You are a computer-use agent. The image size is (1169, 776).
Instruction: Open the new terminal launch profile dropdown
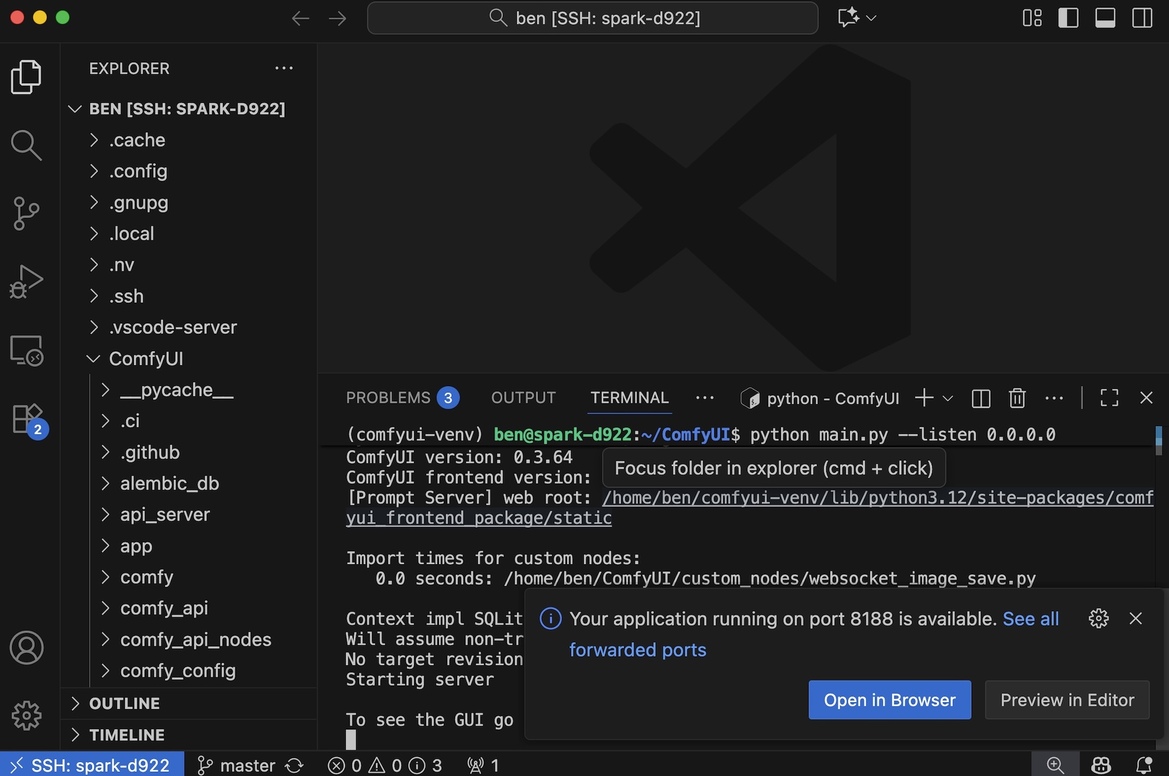tap(948, 398)
